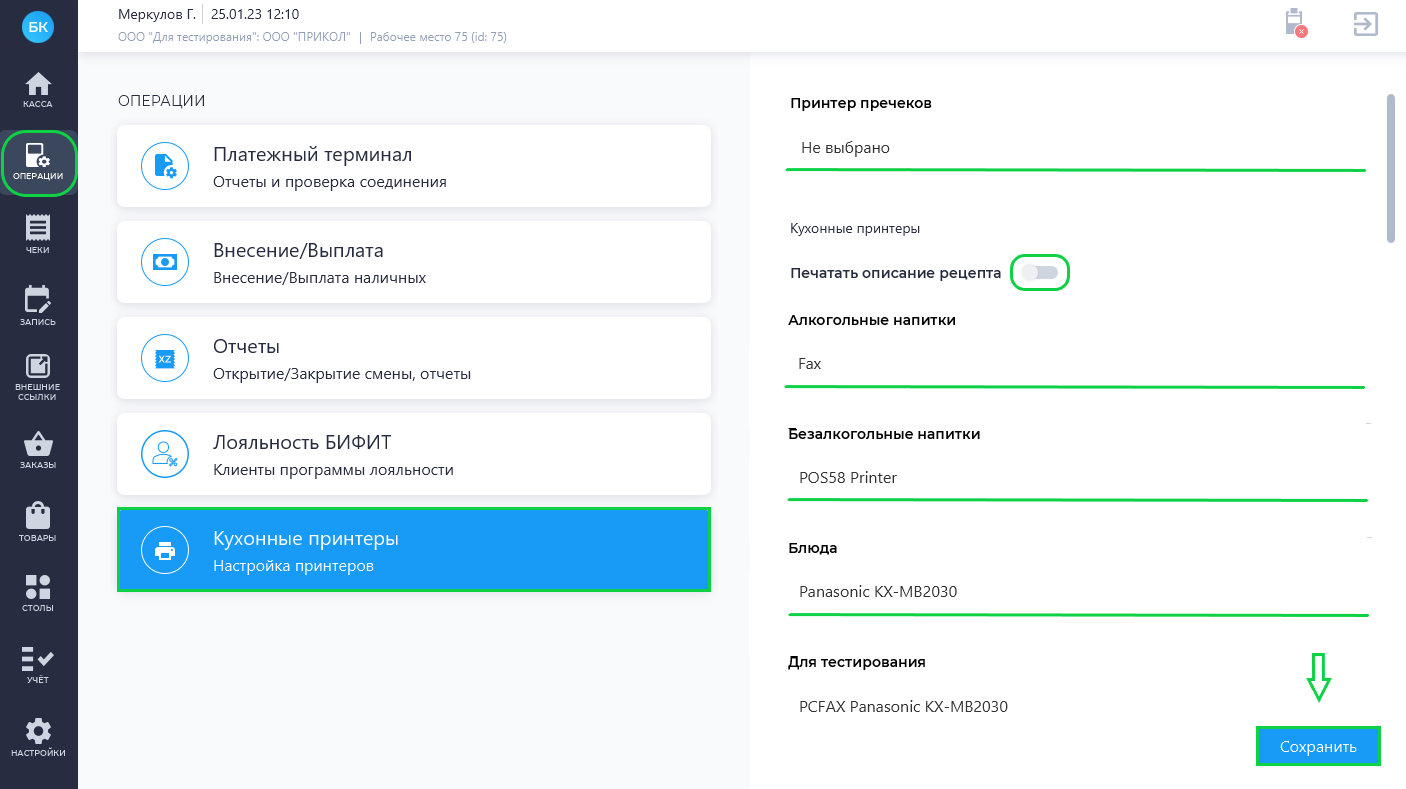Open the Для тестирования printer dropdown
Image resolution: width=1406 pixels, height=789 pixels.
(1076, 706)
